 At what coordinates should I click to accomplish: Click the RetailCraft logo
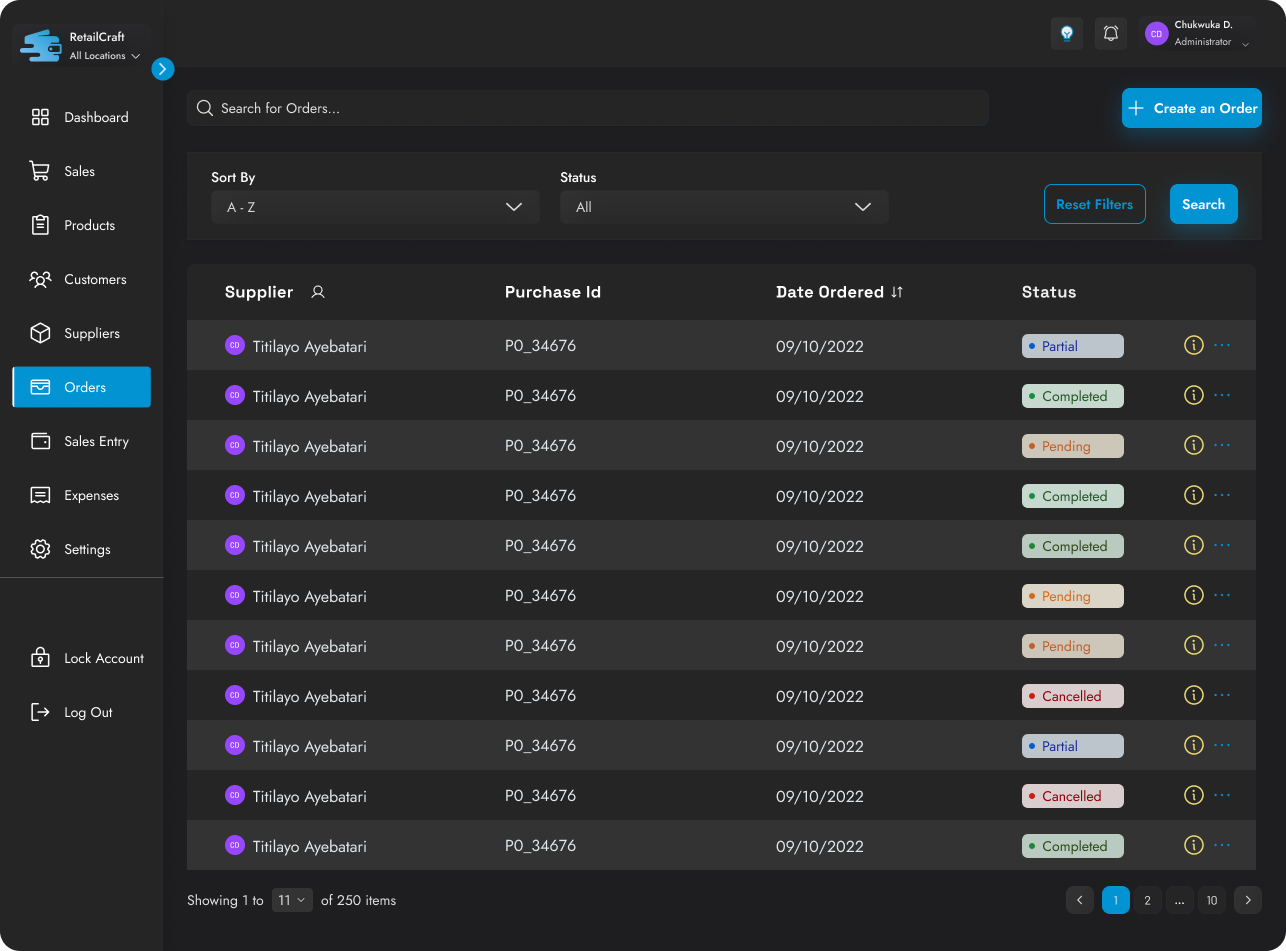41,46
